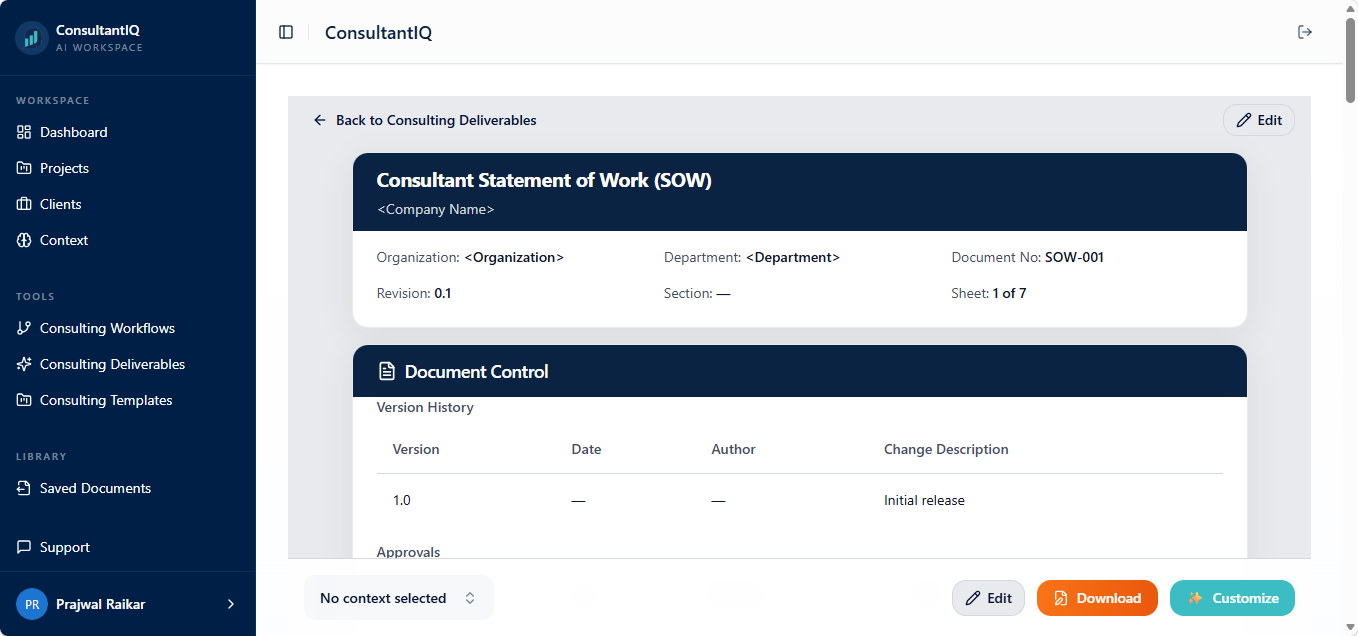Viewport: 1358px width, 636px height.
Task: Click the Customize sparkle icon
Action: pyautogui.click(x=1195, y=598)
